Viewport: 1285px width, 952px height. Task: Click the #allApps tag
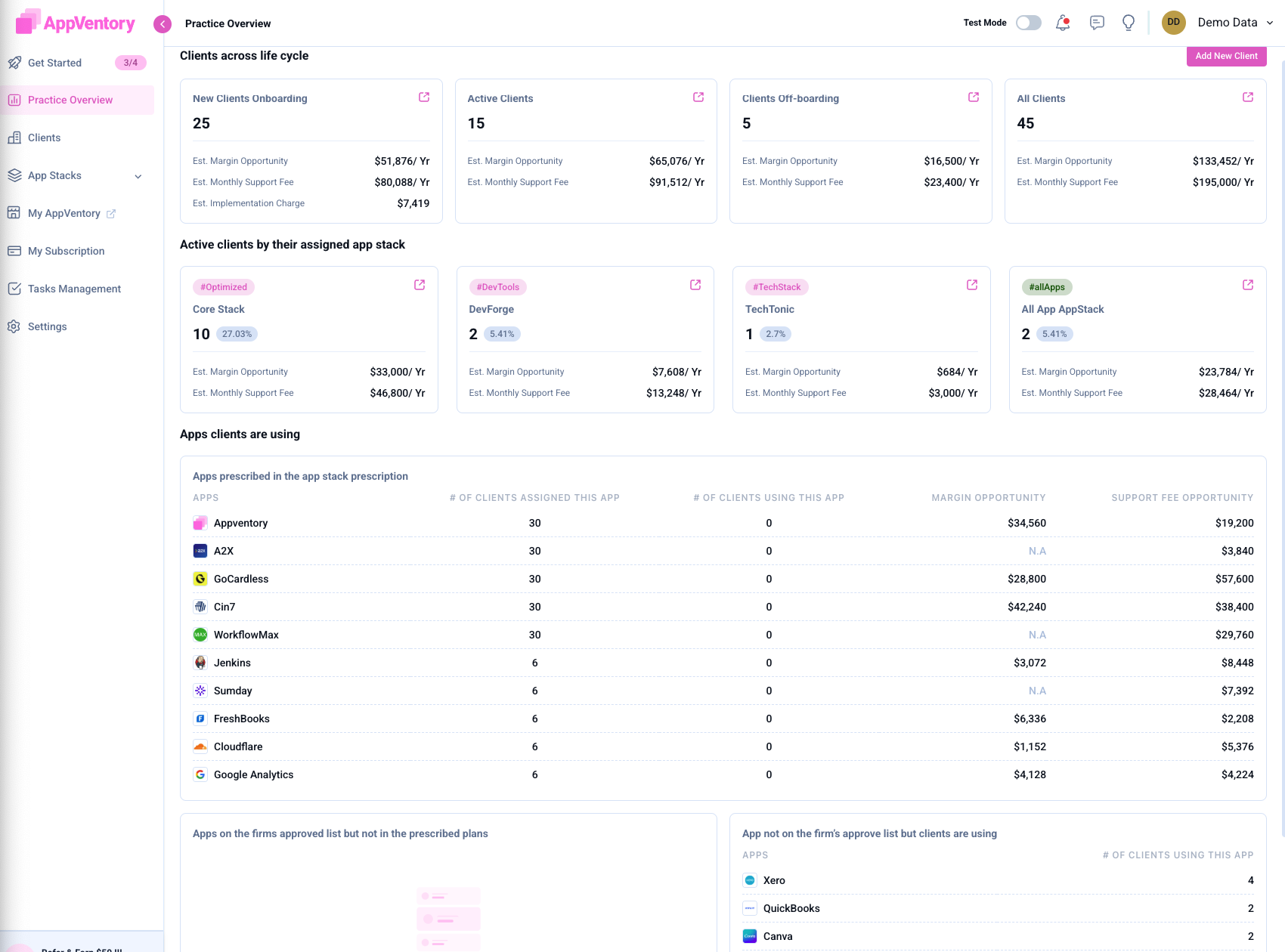click(1047, 287)
